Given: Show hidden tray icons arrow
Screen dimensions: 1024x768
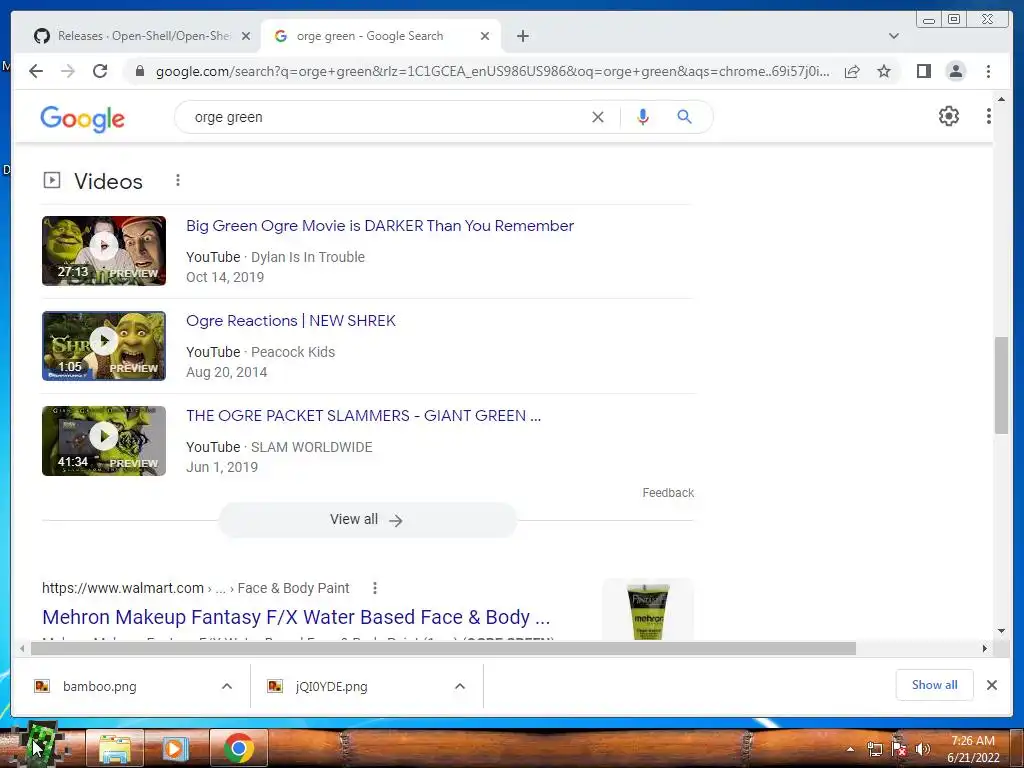Looking at the screenshot, I should [850, 749].
